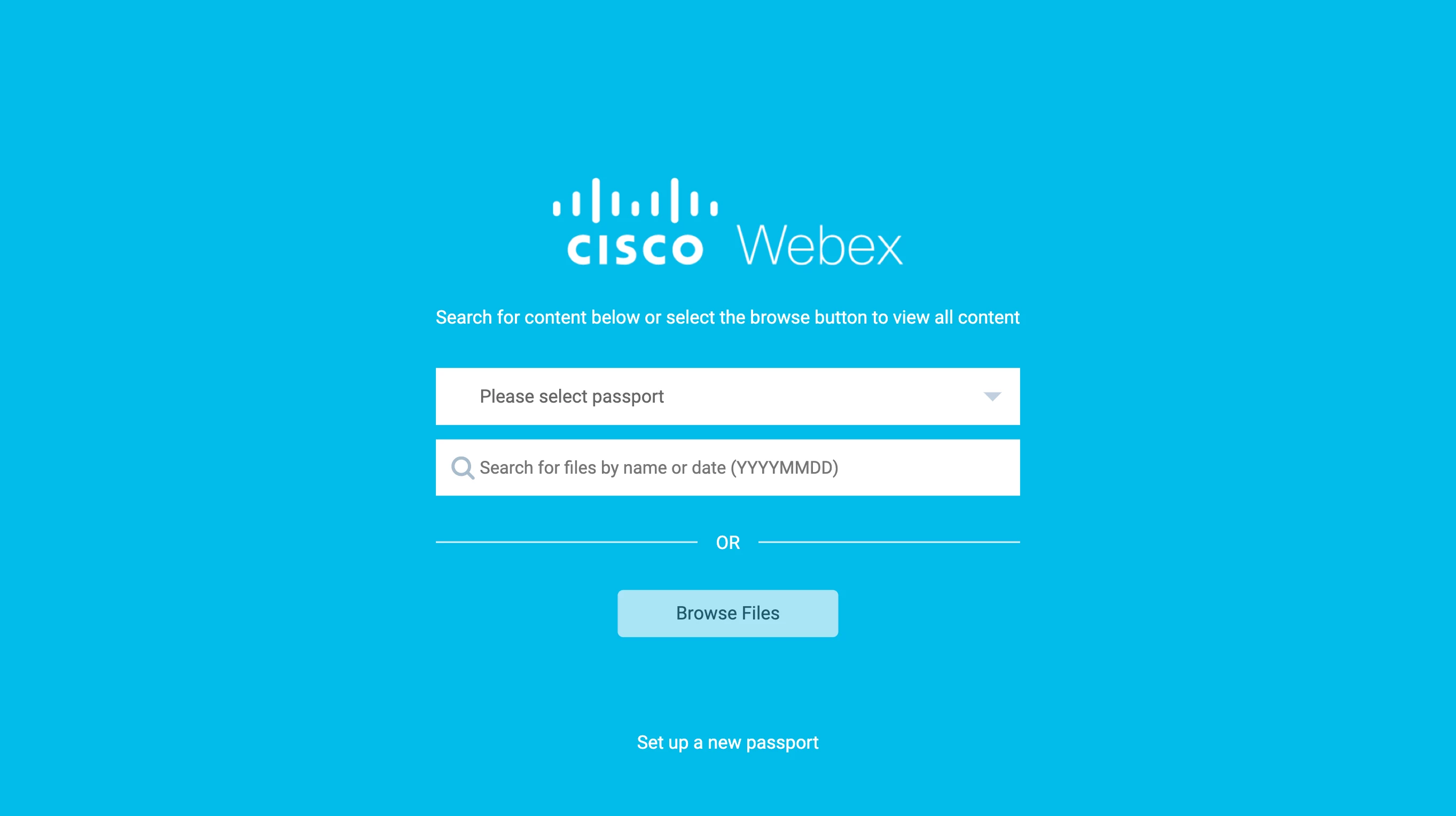Open the Set up a new passport link
Screen dimensions: 1456x816
tap(727, 742)
